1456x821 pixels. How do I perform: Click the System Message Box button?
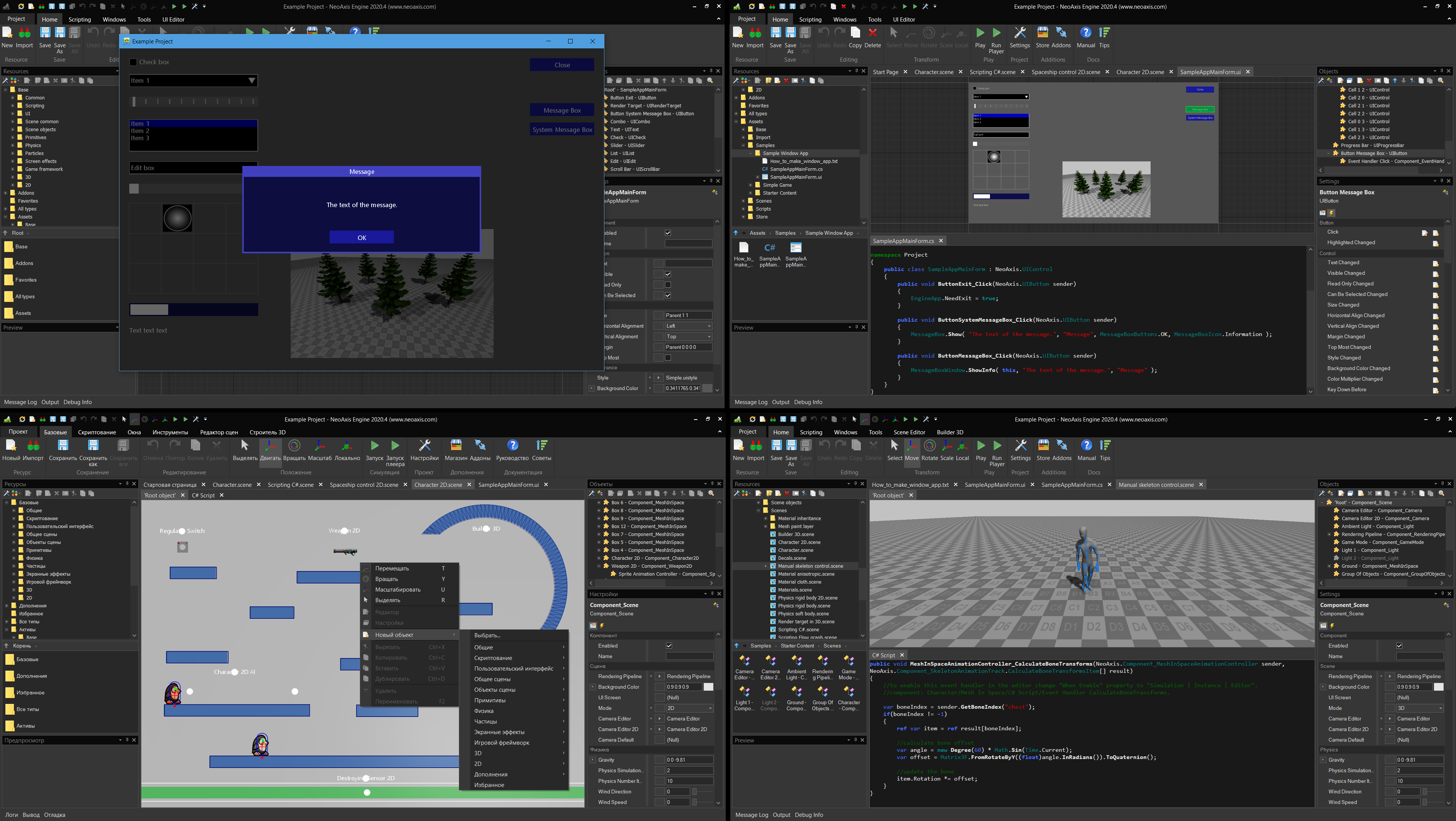click(562, 129)
